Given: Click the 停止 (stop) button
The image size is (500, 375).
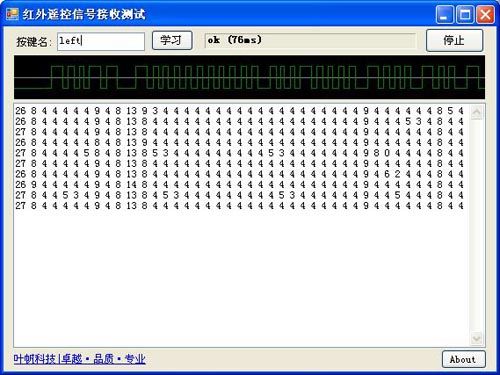Looking at the screenshot, I should [454, 40].
